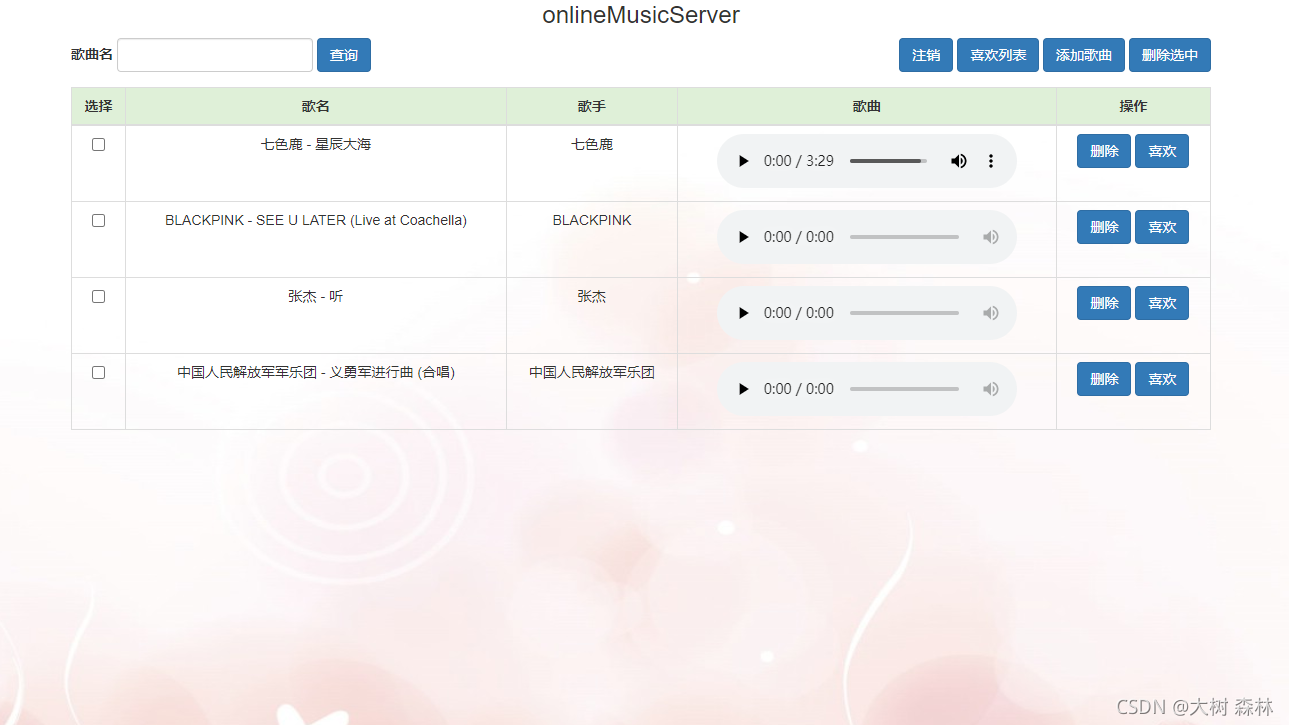Select song title 张杰 - 听

coord(316,296)
